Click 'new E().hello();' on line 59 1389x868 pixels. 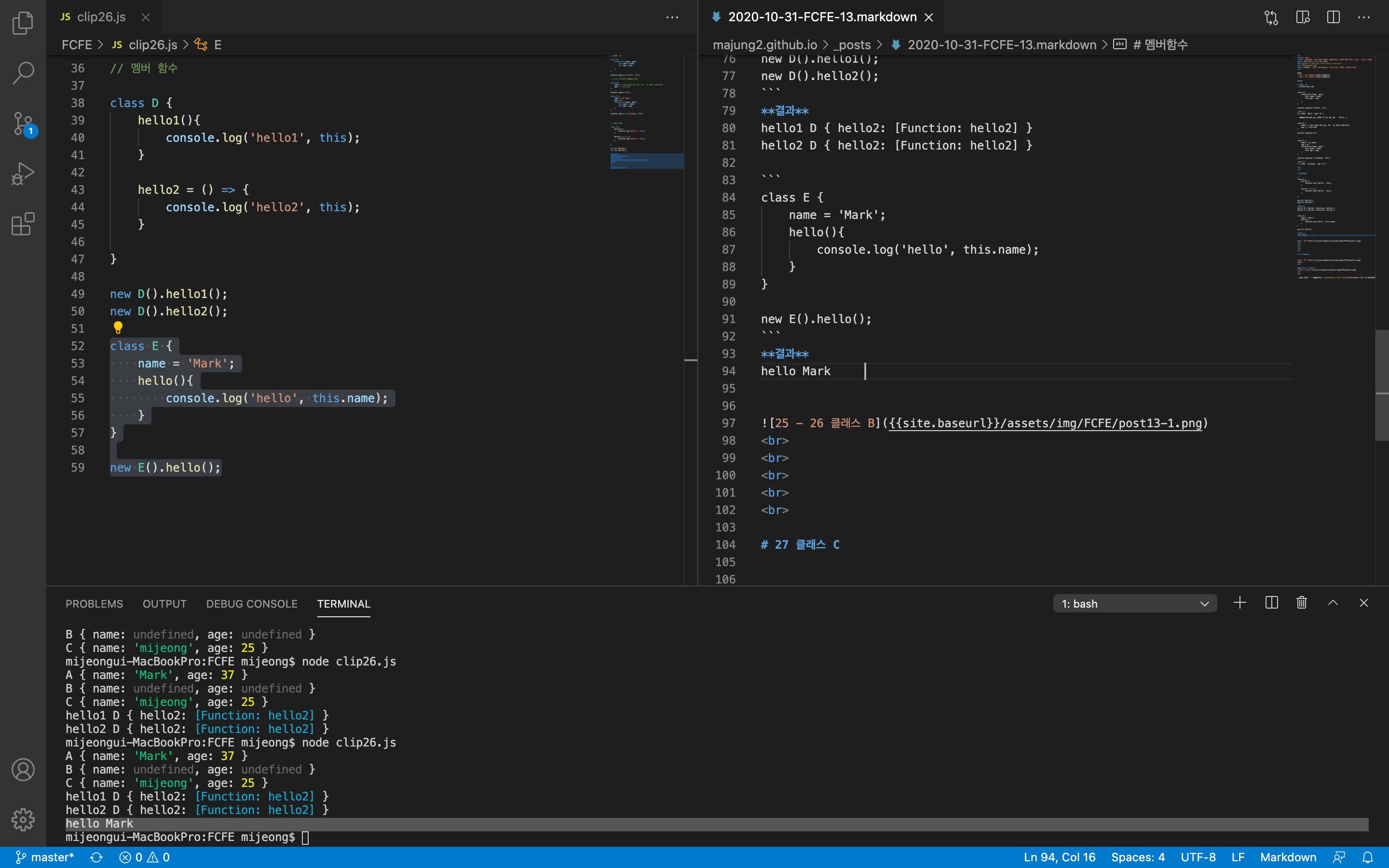coord(165,467)
